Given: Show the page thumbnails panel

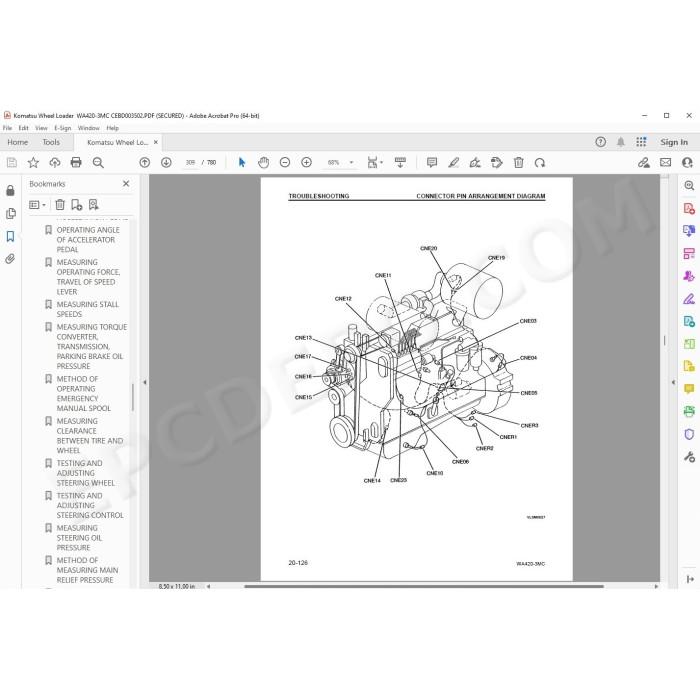Looking at the screenshot, I should point(10,213).
